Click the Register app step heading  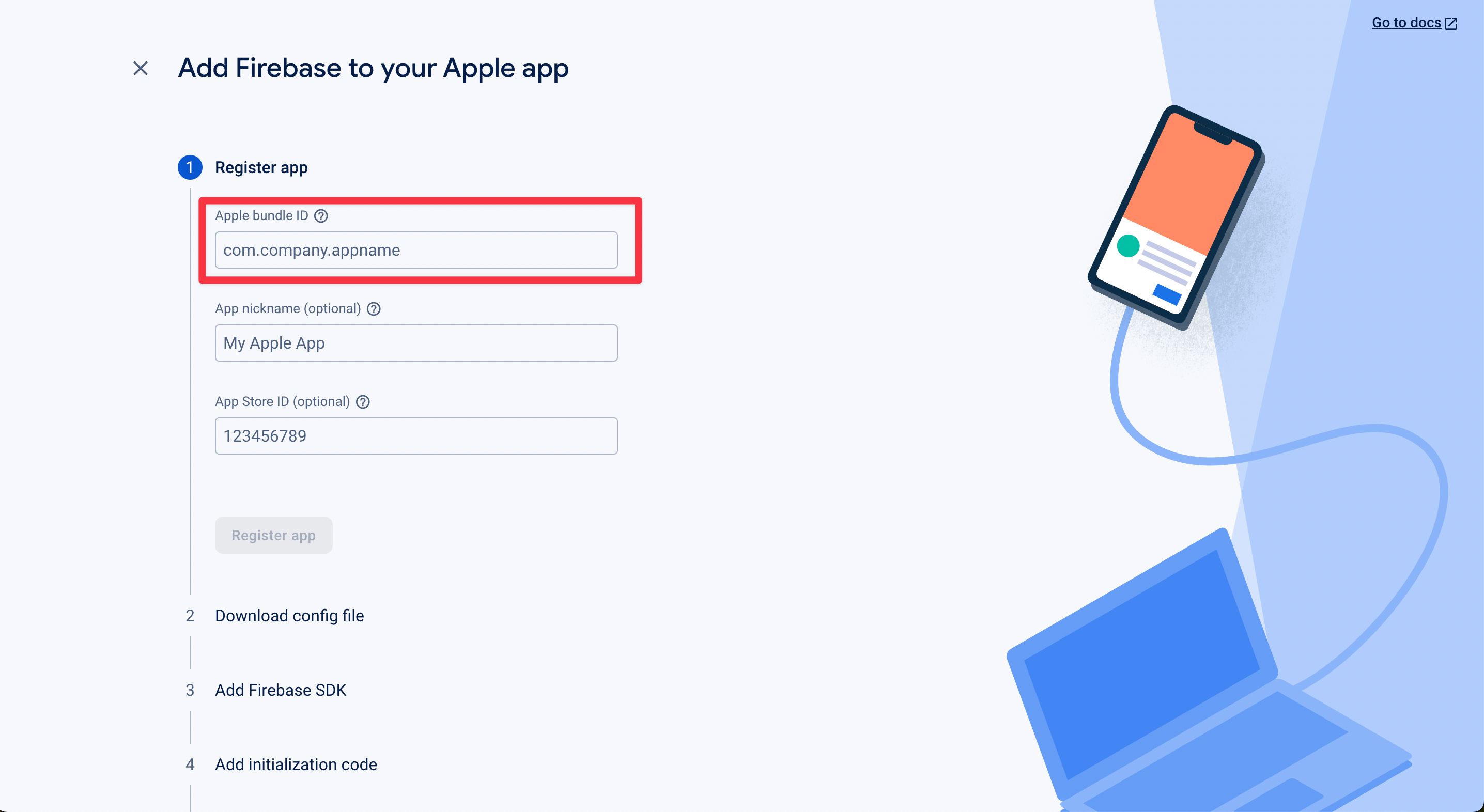[261, 167]
